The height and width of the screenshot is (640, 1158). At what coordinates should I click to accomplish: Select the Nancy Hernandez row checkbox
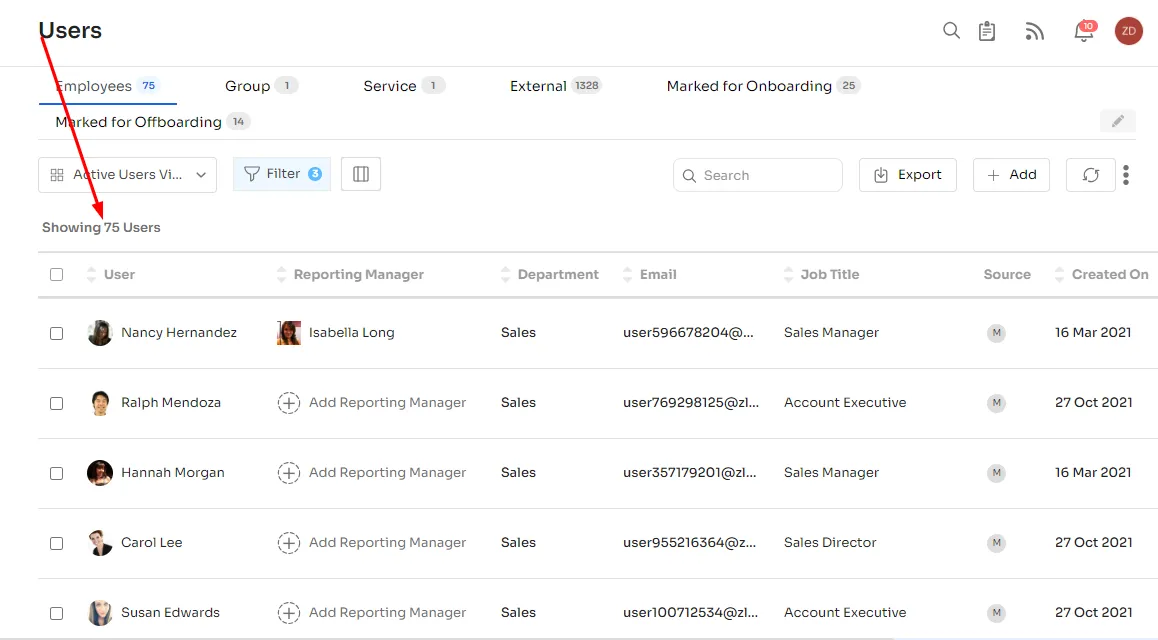pos(57,334)
